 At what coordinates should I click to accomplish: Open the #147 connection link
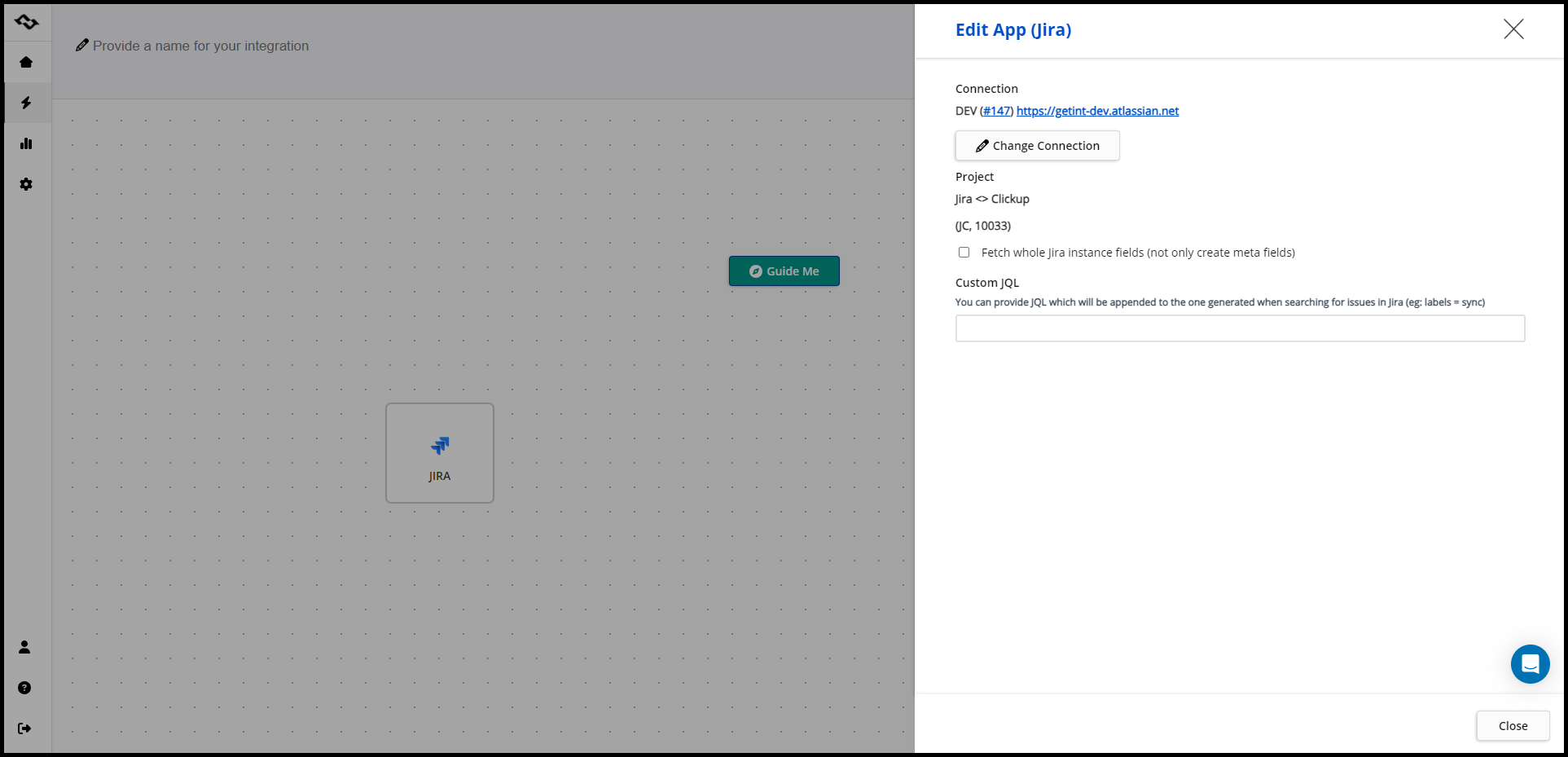(x=996, y=111)
